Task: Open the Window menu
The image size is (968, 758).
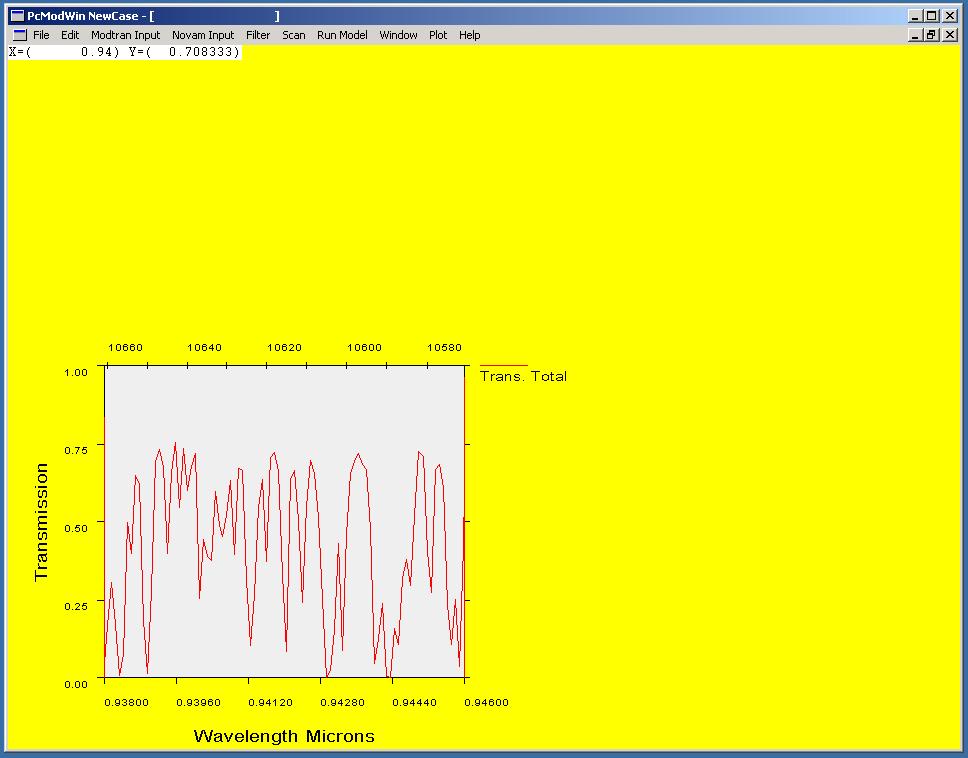Action: (398, 35)
